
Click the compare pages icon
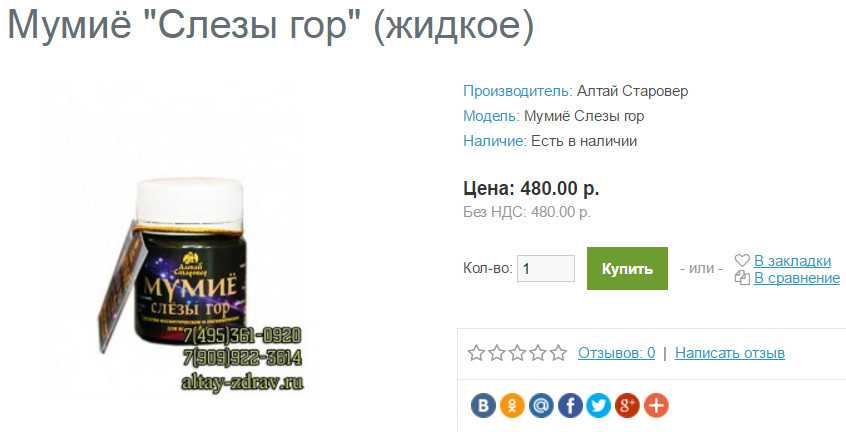tap(742, 278)
